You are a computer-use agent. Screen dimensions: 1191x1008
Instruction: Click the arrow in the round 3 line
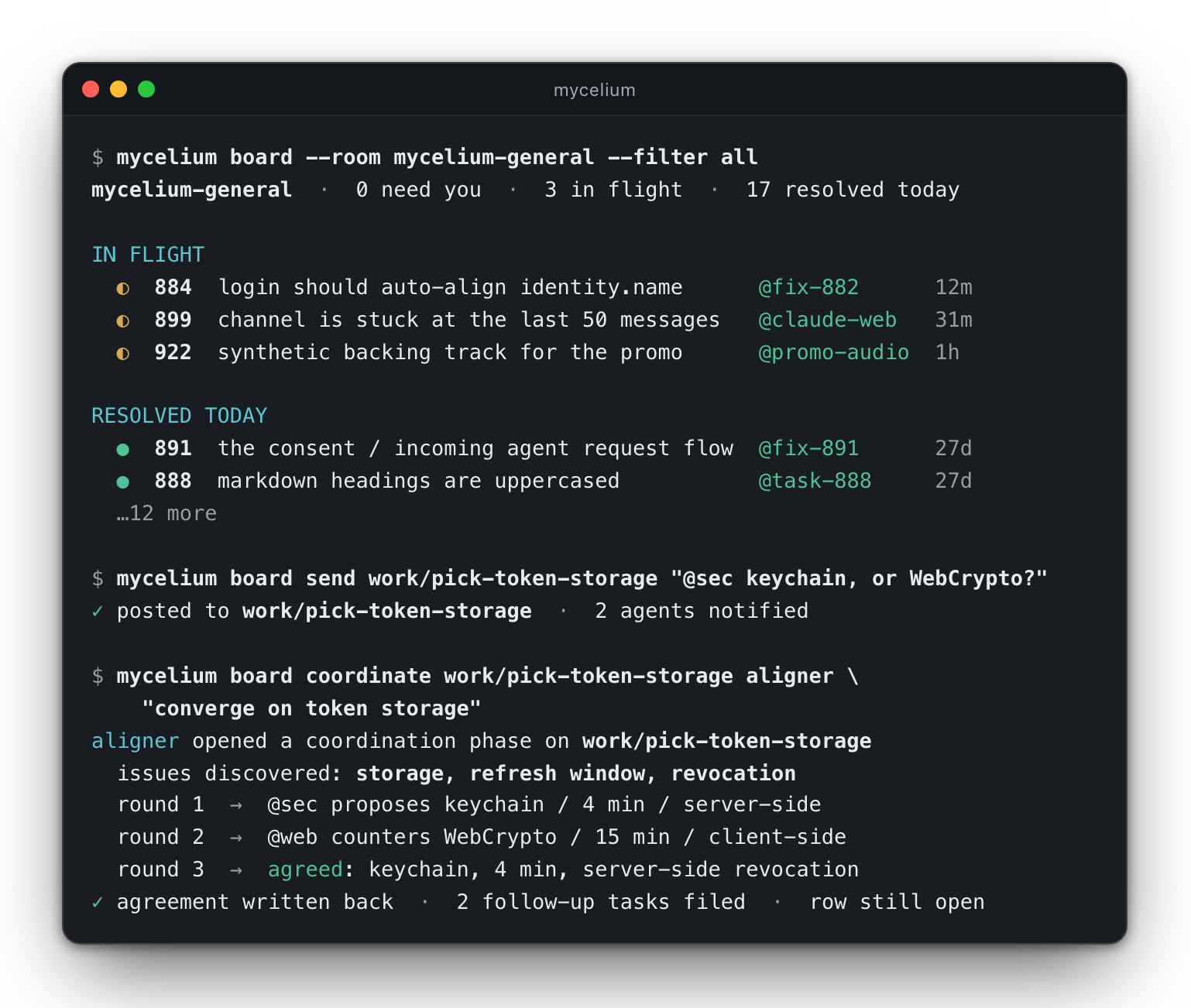(236, 870)
